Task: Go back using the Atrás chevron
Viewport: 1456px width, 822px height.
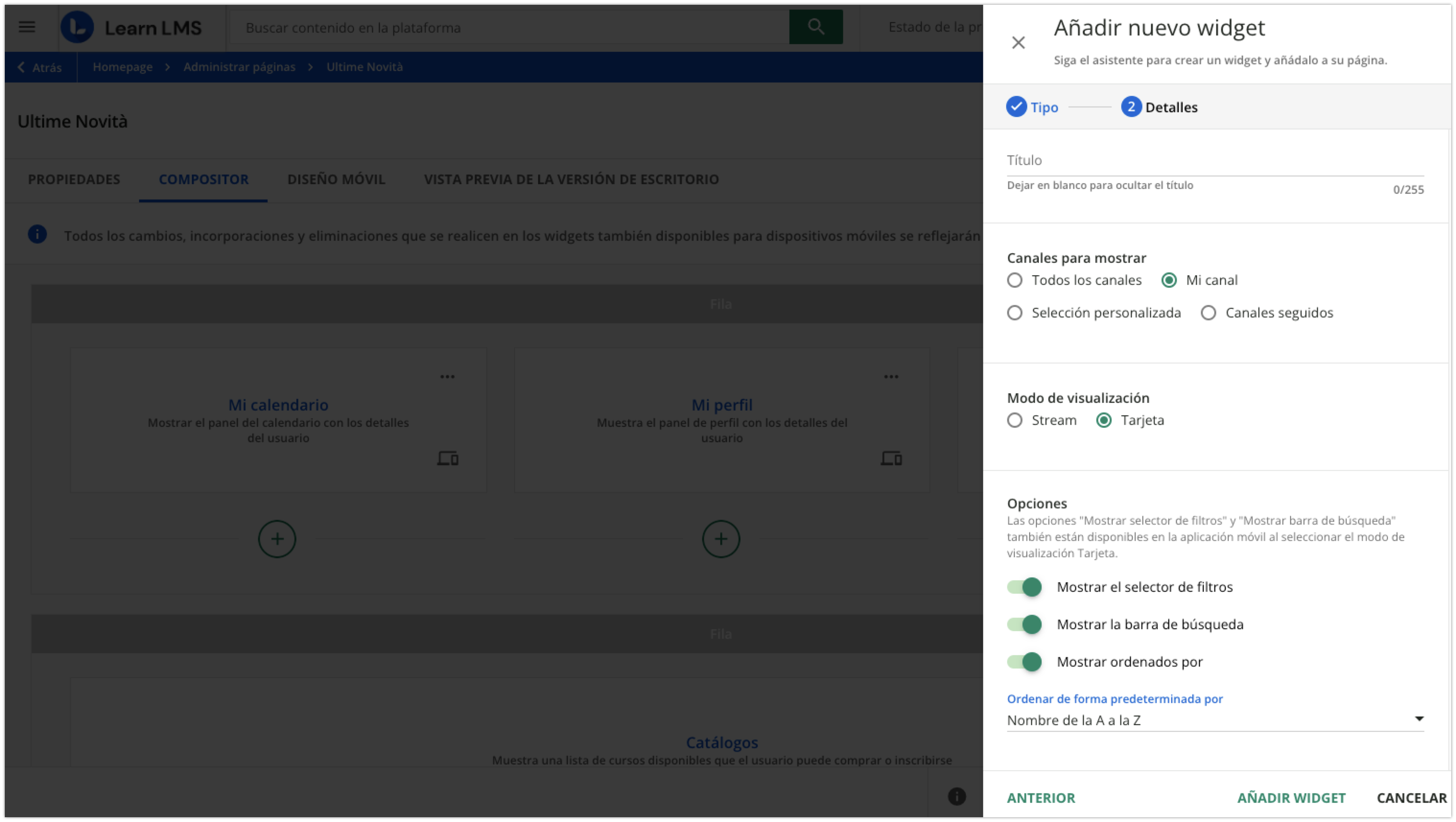Action: (x=38, y=67)
